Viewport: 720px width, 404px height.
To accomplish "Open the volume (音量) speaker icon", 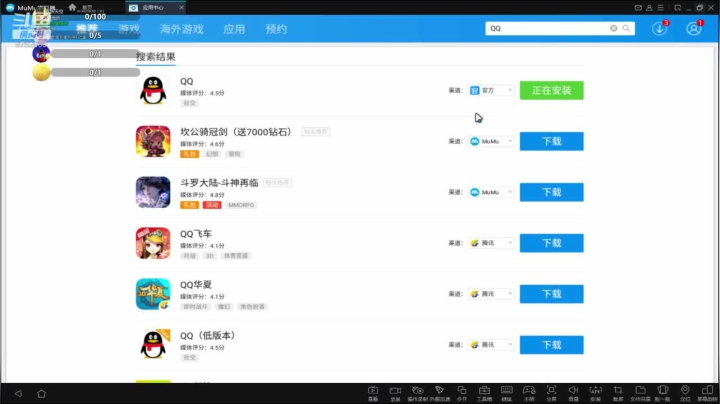I will tap(574, 393).
